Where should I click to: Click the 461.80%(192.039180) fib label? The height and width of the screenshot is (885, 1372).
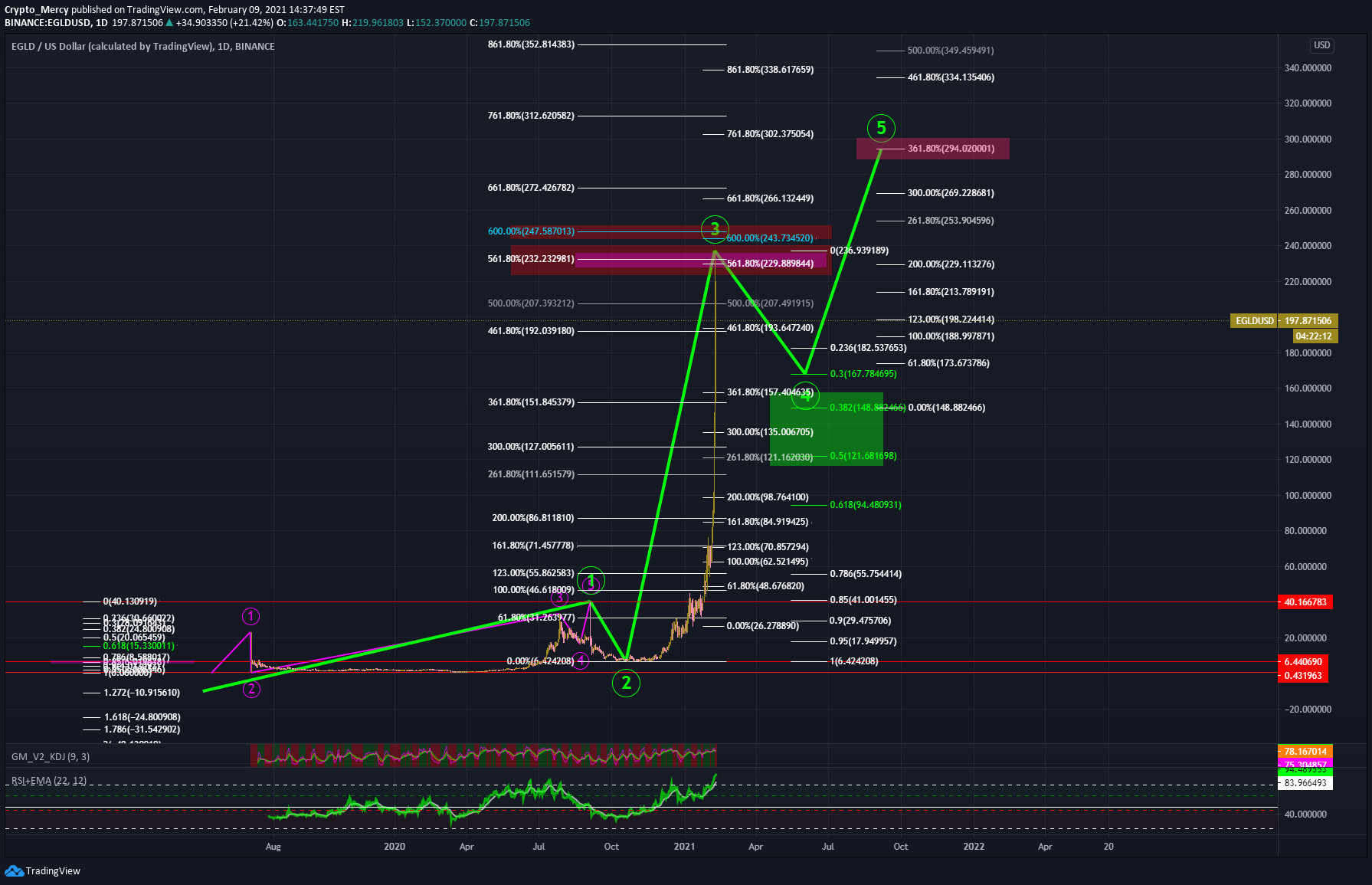[531, 331]
